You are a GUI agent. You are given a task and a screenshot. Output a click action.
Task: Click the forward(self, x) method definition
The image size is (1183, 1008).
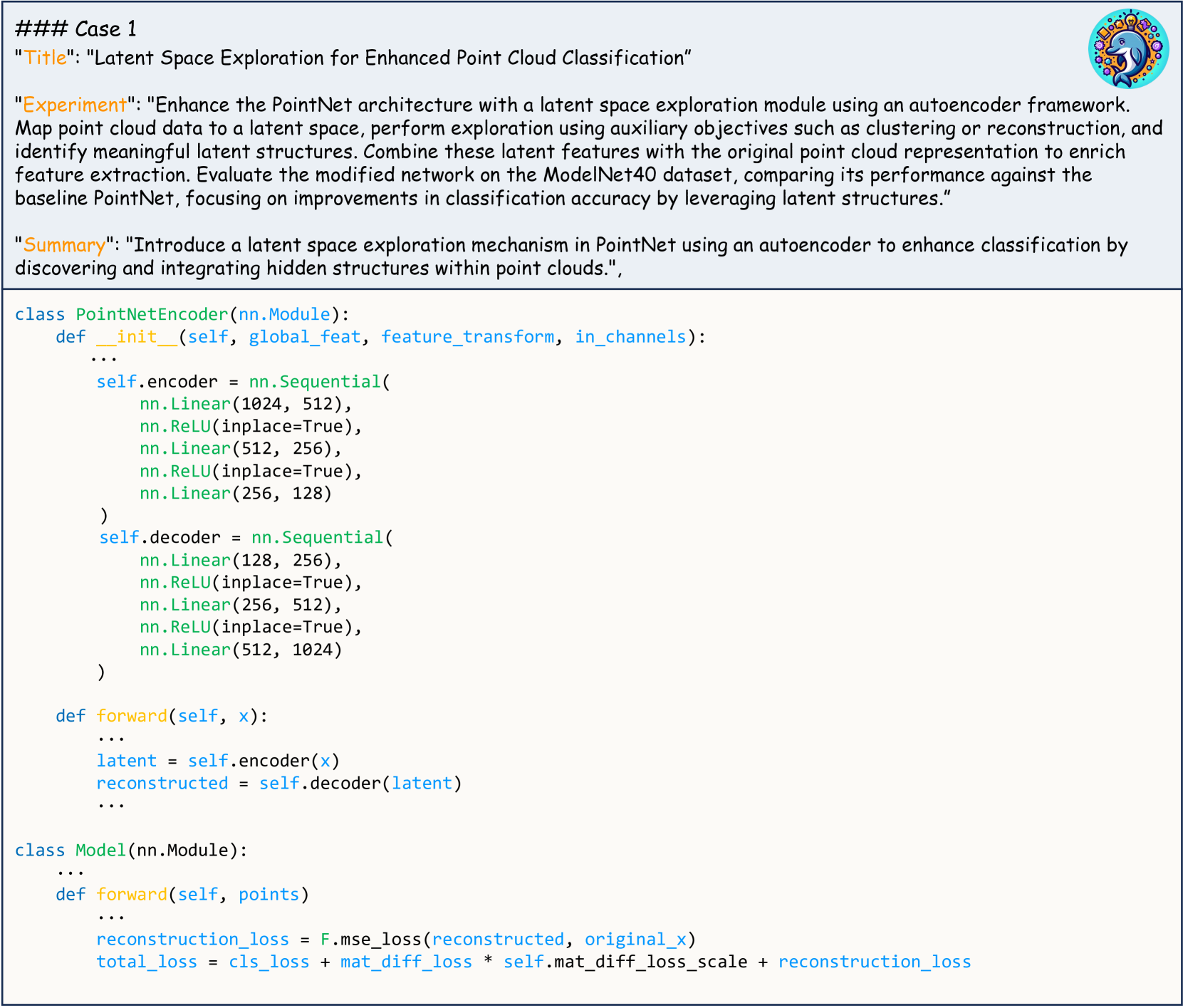pyautogui.click(x=162, y=716)
